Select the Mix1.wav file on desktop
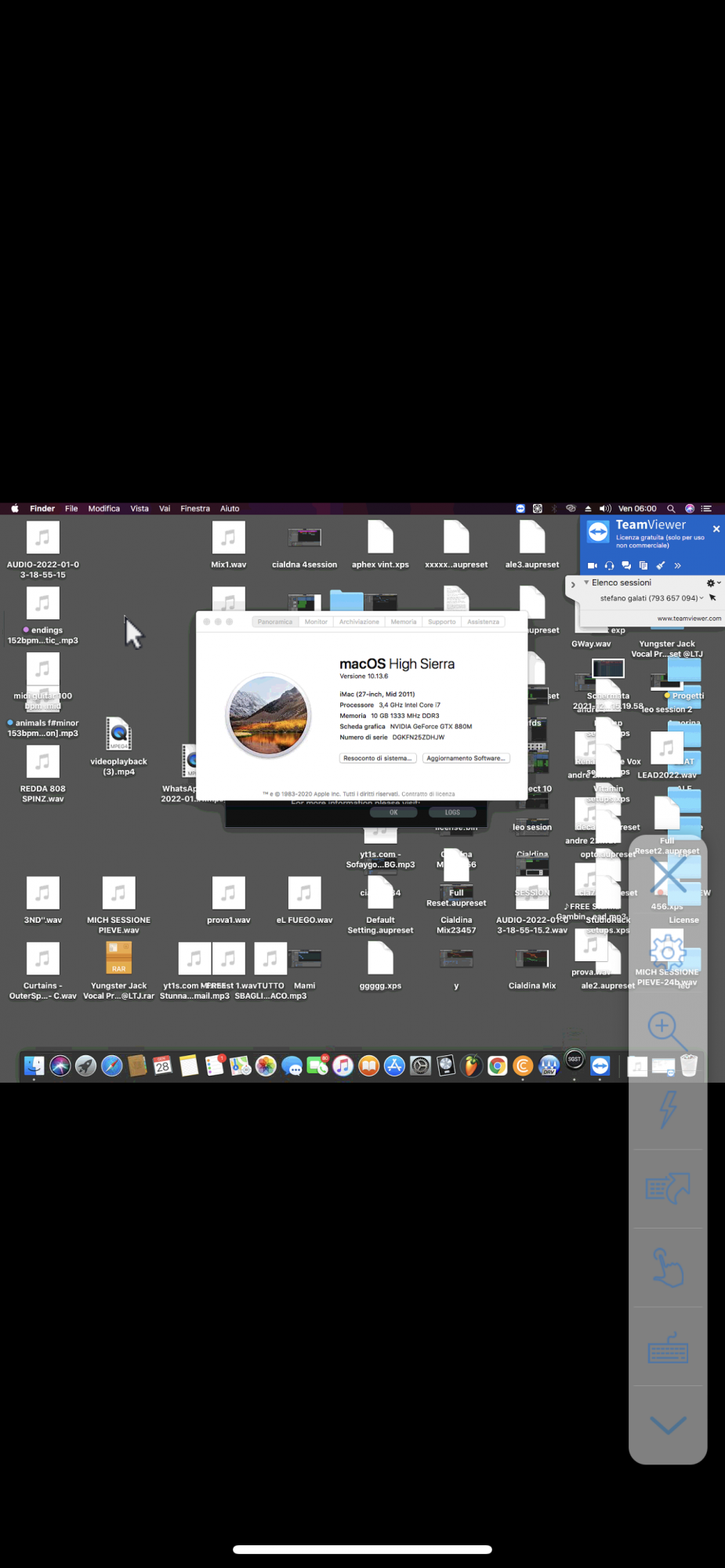Image resolution: width=725 pixels, height=1568 pixels. [x=228, y=545]
